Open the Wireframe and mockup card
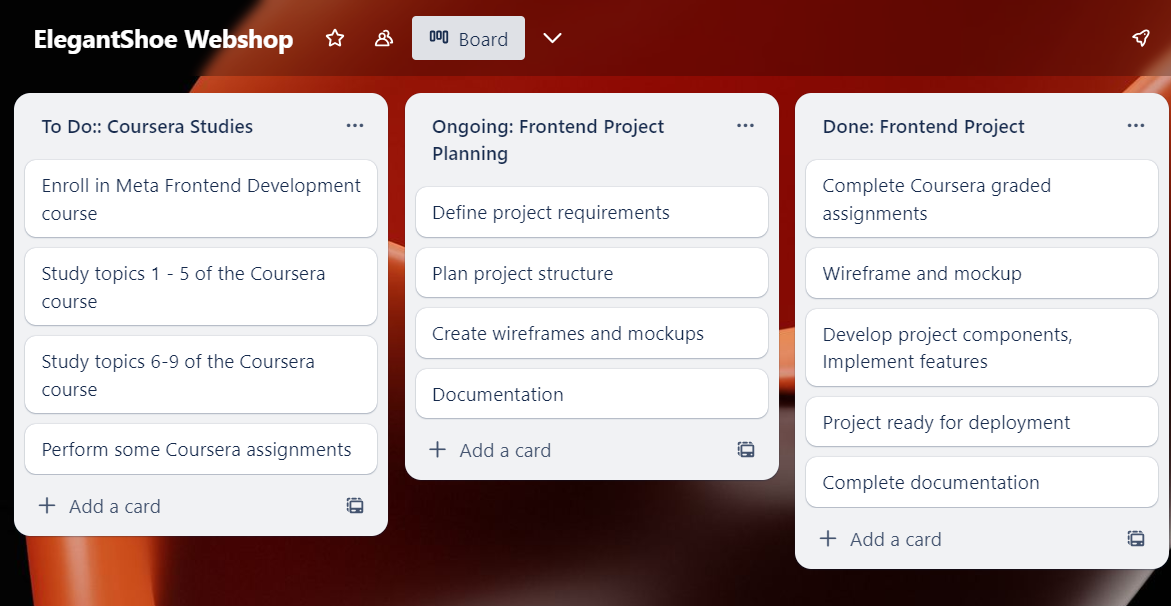Image resolution: width=1171 pixels, height=606 pixels. click(981, 273)
